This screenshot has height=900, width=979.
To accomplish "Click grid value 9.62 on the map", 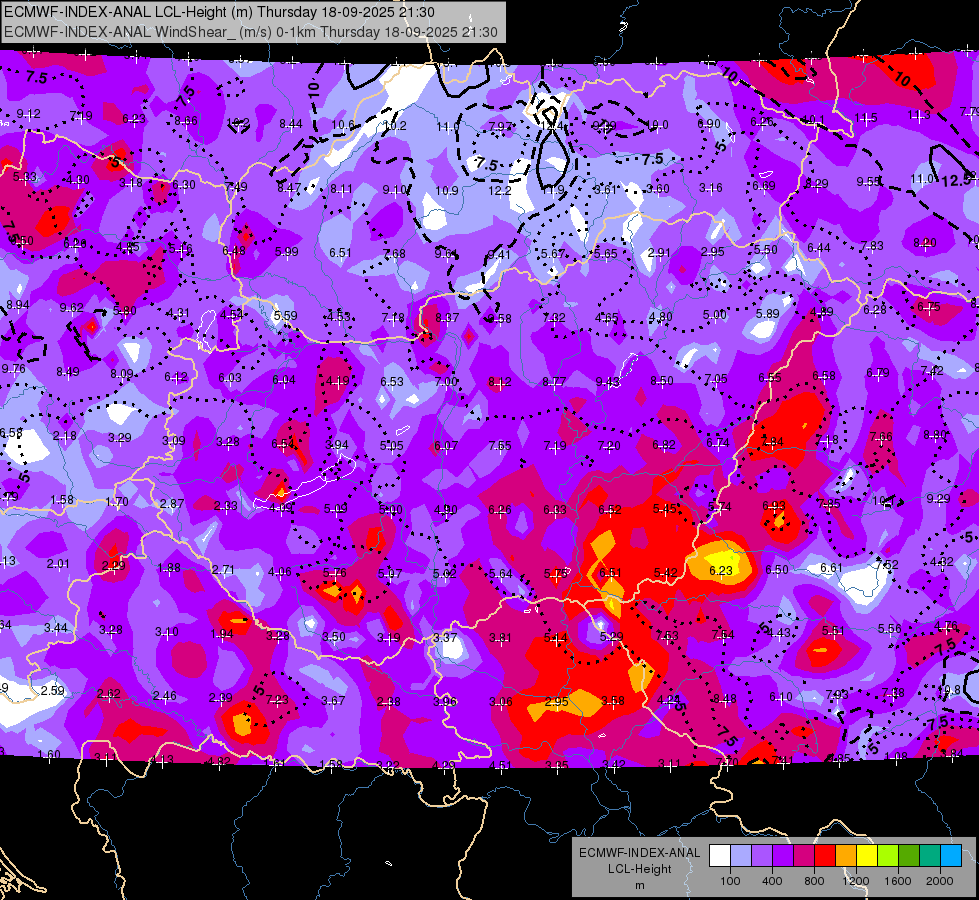I will (x=71, y=308).
